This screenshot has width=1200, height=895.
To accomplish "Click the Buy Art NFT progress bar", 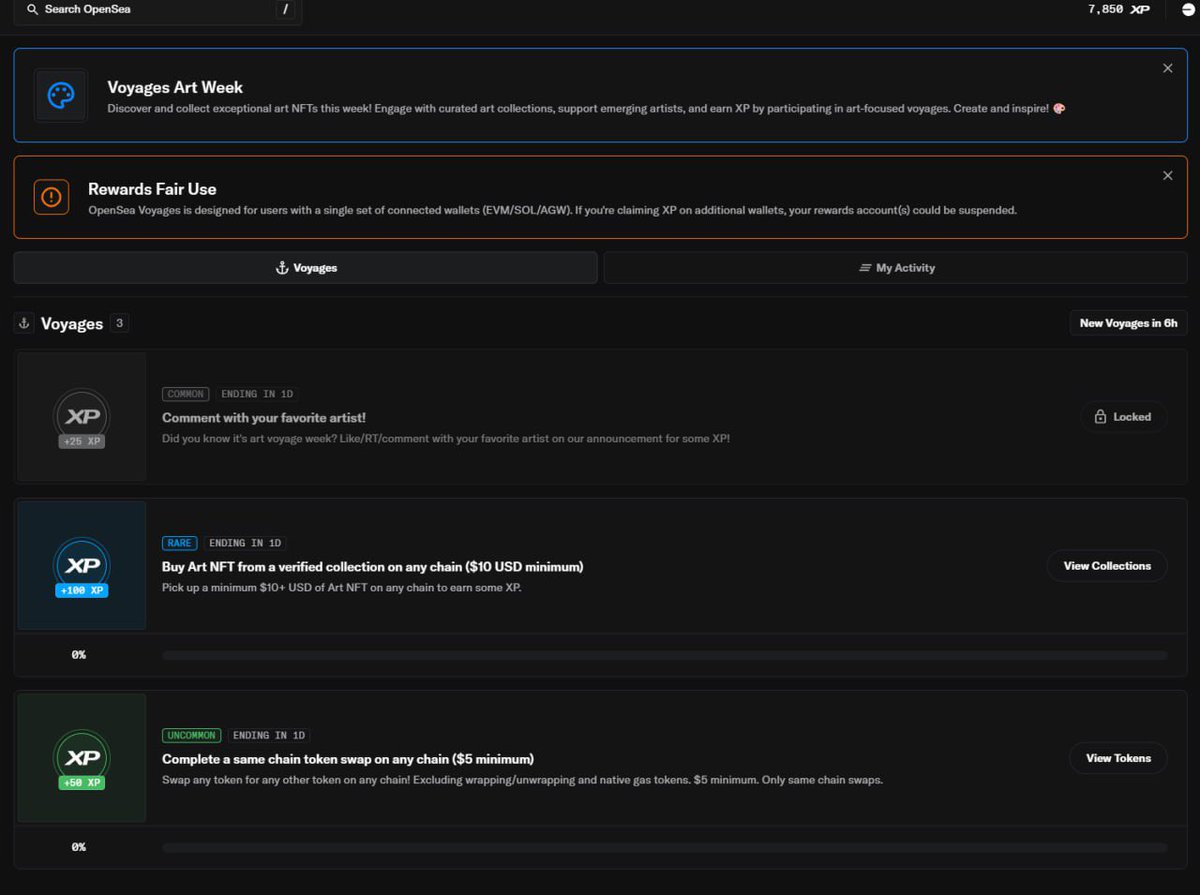I will pyautogui.click(x=664, y=655).
